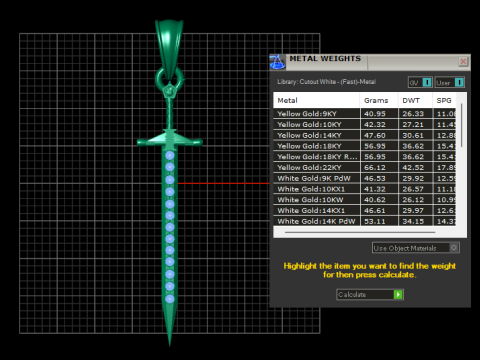Select the White Gold:14KX1 row
480x360 pixels.
365,210
